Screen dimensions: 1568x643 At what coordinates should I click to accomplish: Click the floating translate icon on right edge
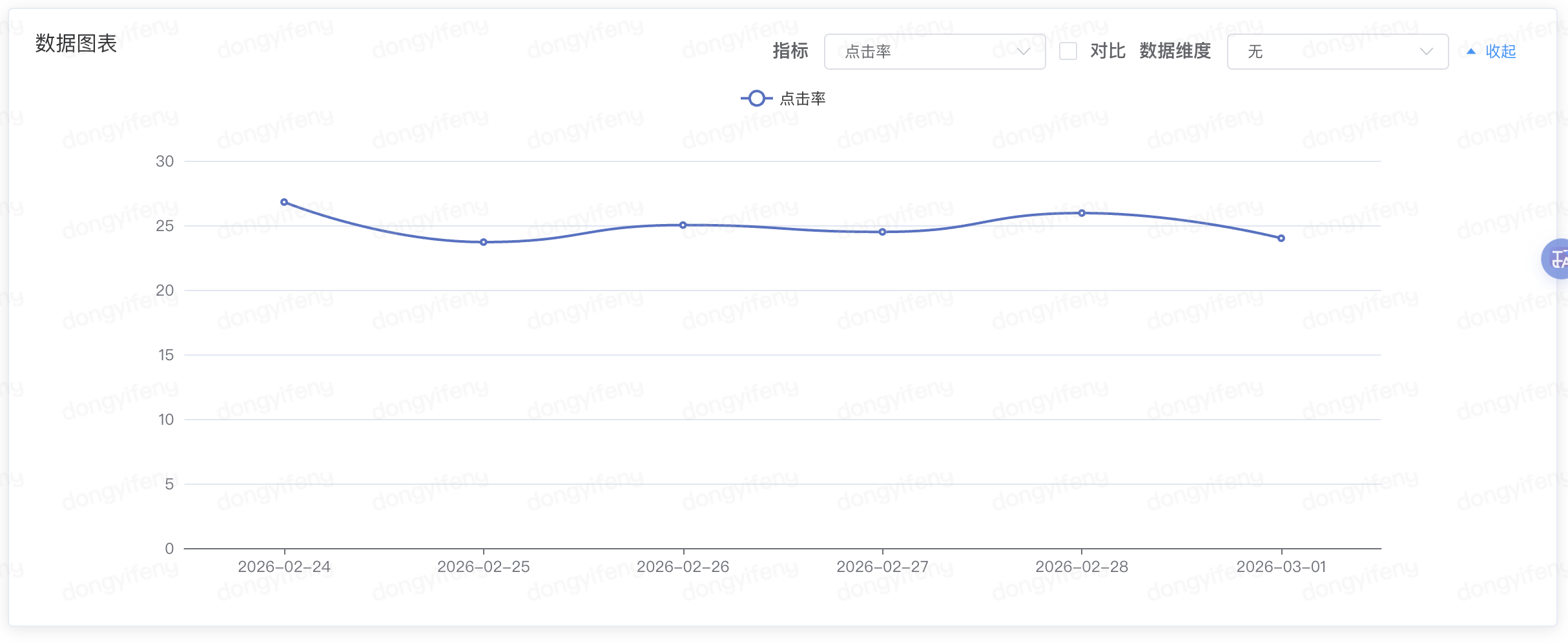(1556, 259)
